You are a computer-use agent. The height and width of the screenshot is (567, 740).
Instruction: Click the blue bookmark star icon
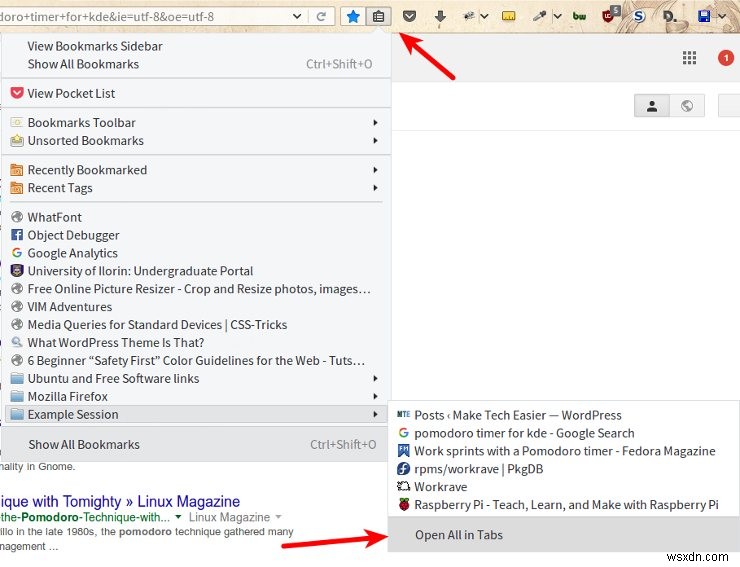[x=353, y=17]
